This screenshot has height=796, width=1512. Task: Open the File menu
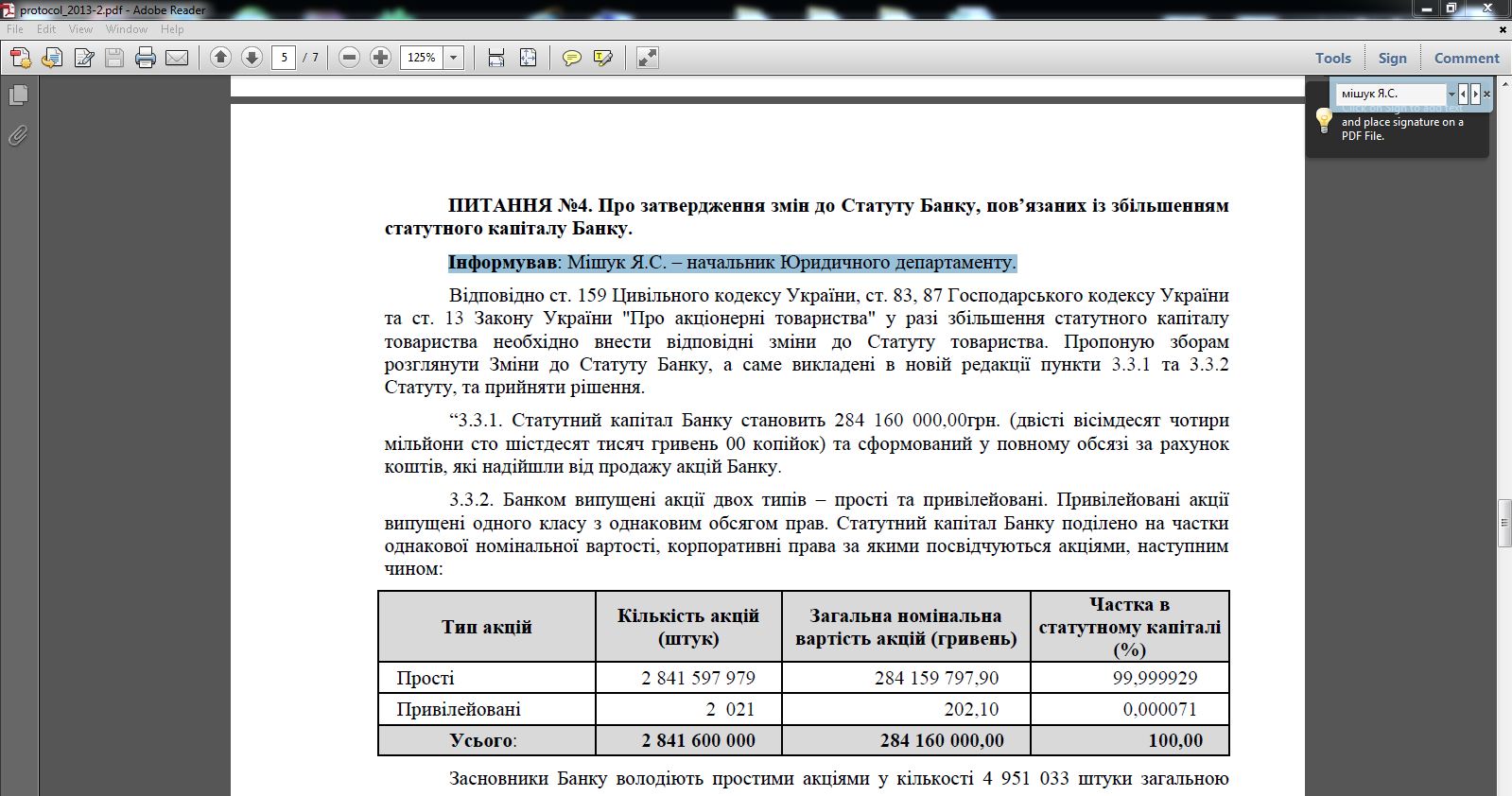coord(15,29)
